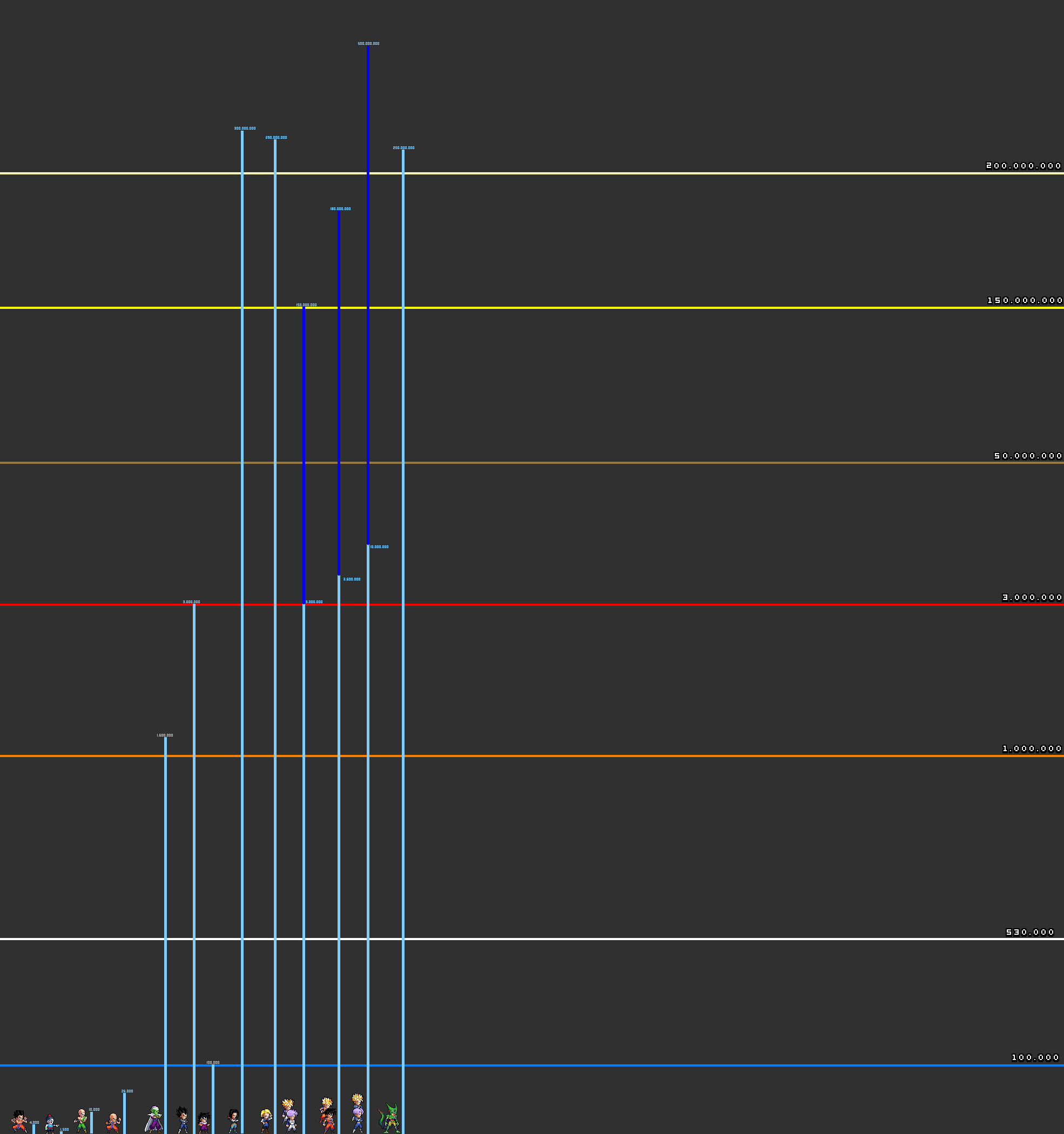Click the Android 17 character sprite

click(233, 1121)
